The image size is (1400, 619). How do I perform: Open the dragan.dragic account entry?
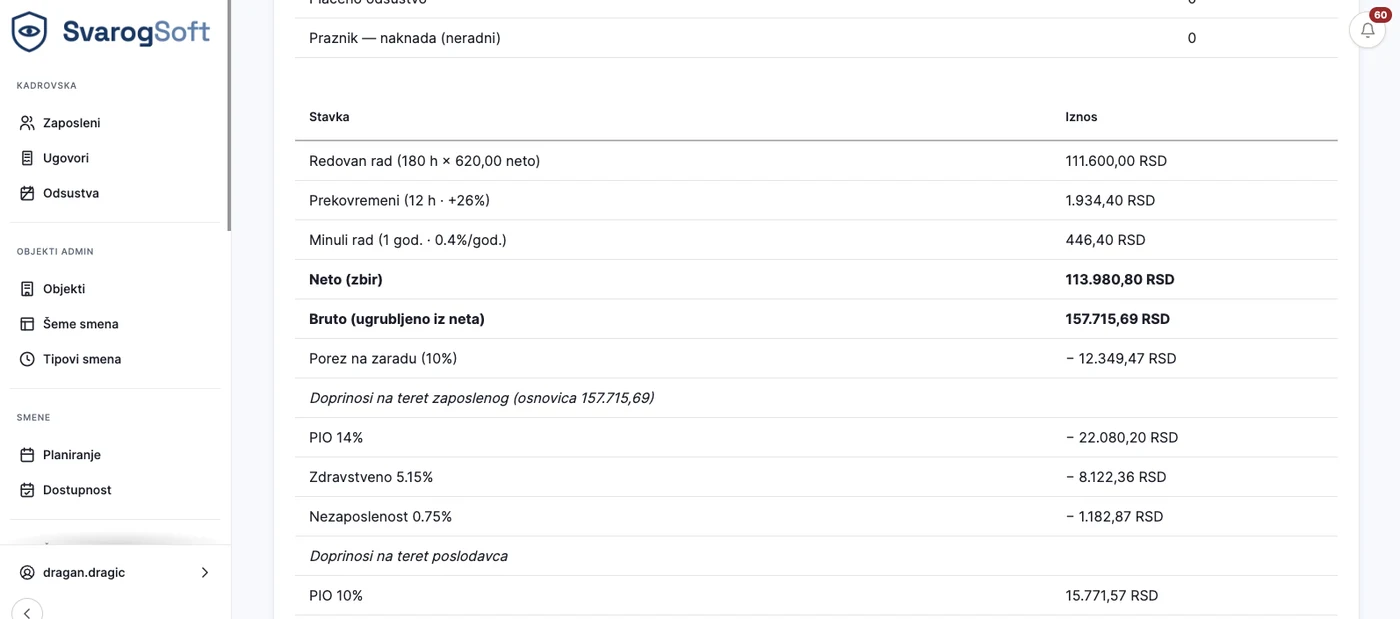point(115,573)
